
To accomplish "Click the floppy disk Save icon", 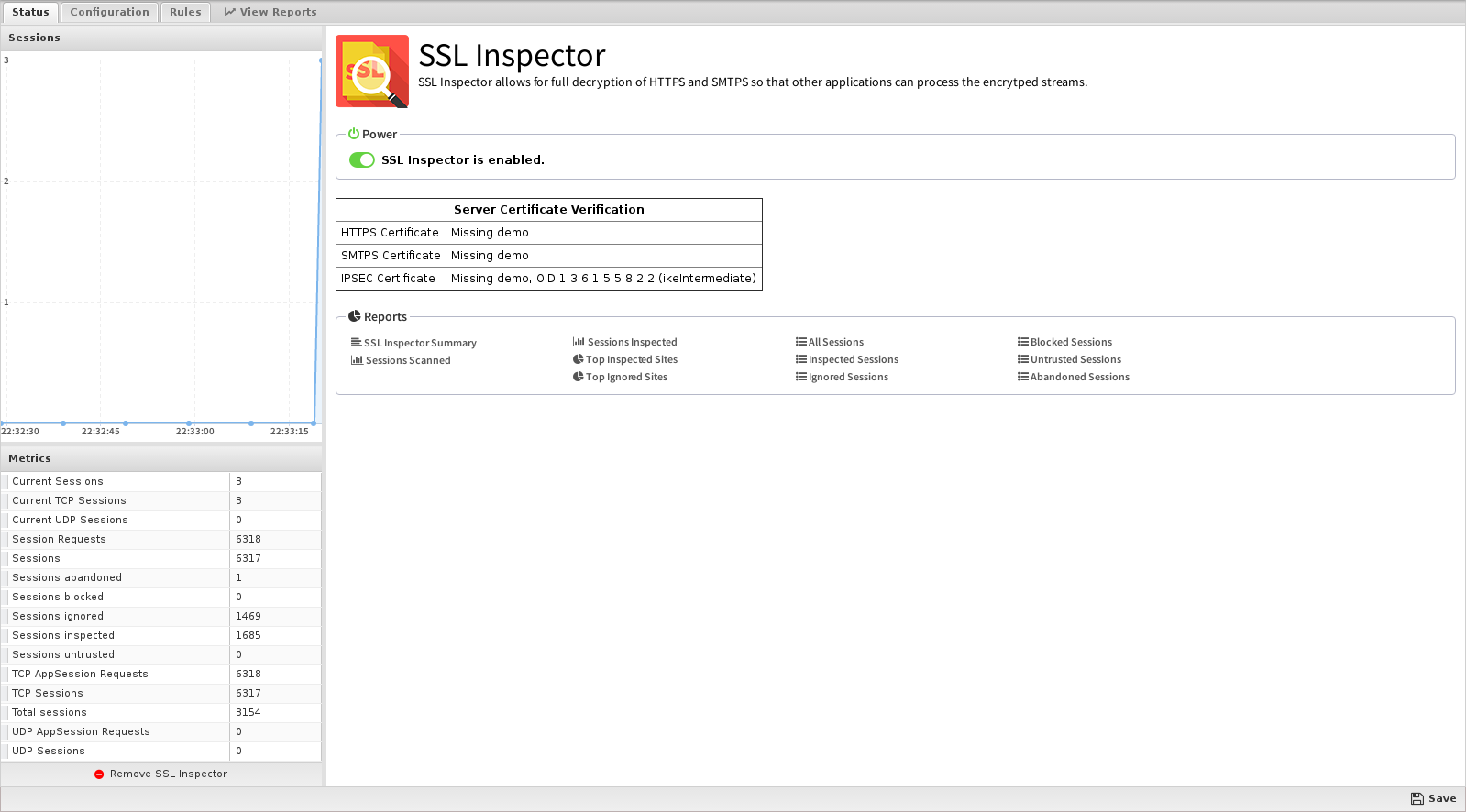I will tap(1417, 799).
